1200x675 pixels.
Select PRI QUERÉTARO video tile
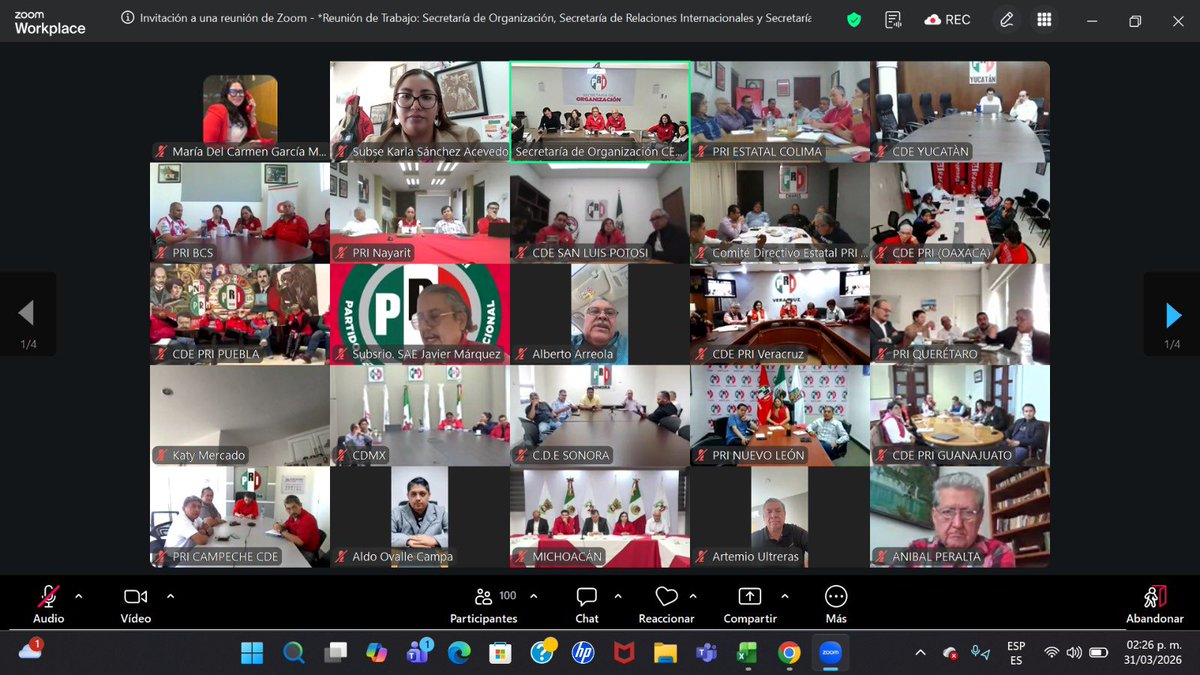tap(960, 314)
